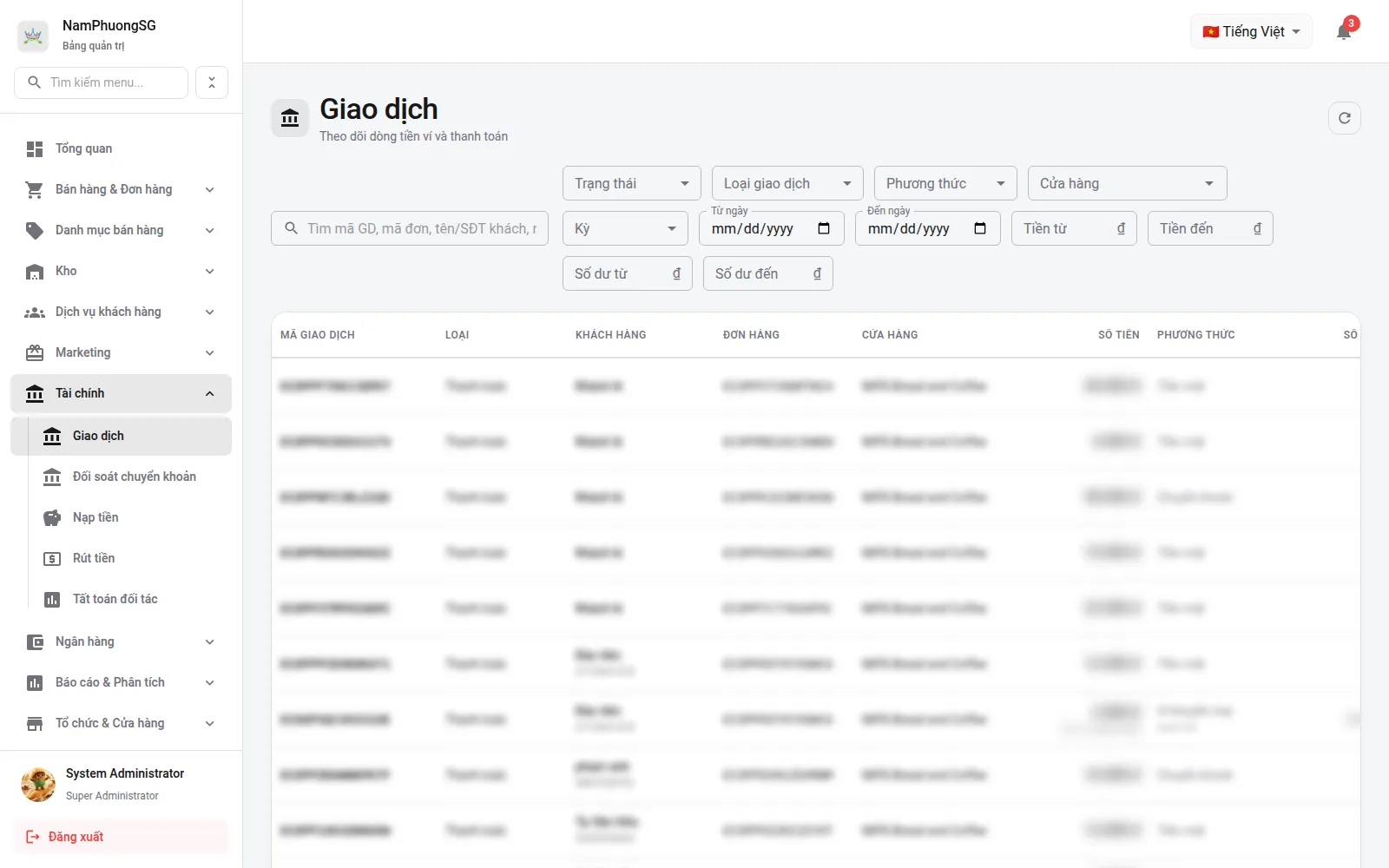Refresh the transactions list with the reload icon
This screenshot has width=1389, height=868.
point(1345,118)
